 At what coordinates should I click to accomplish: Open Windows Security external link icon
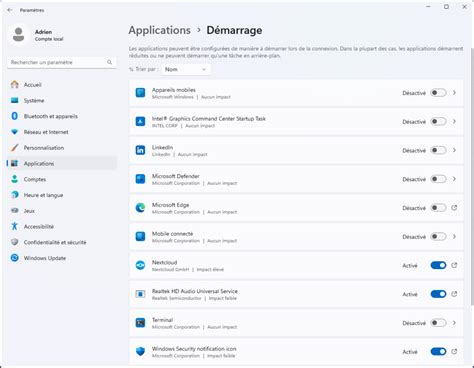(454, 351)
